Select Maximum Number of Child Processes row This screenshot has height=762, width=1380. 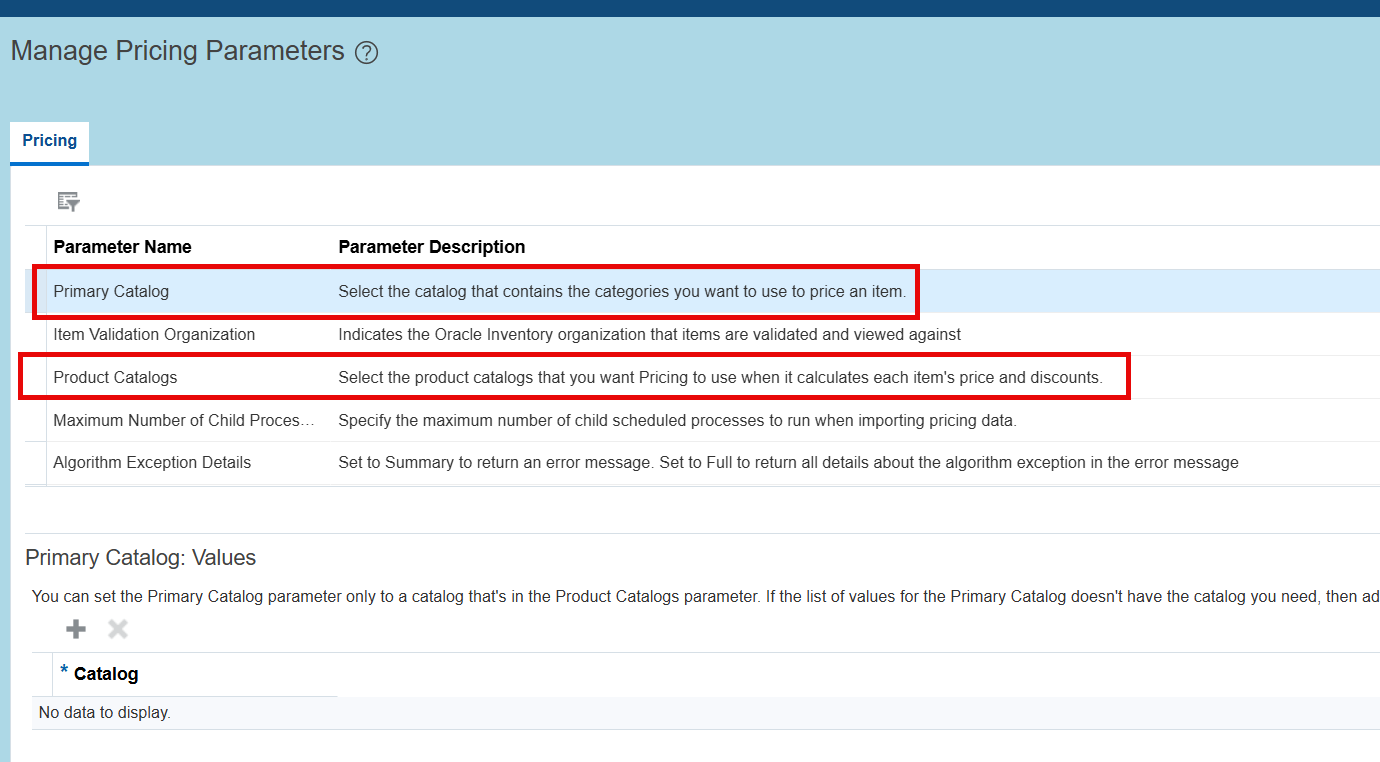pos(702,420)
